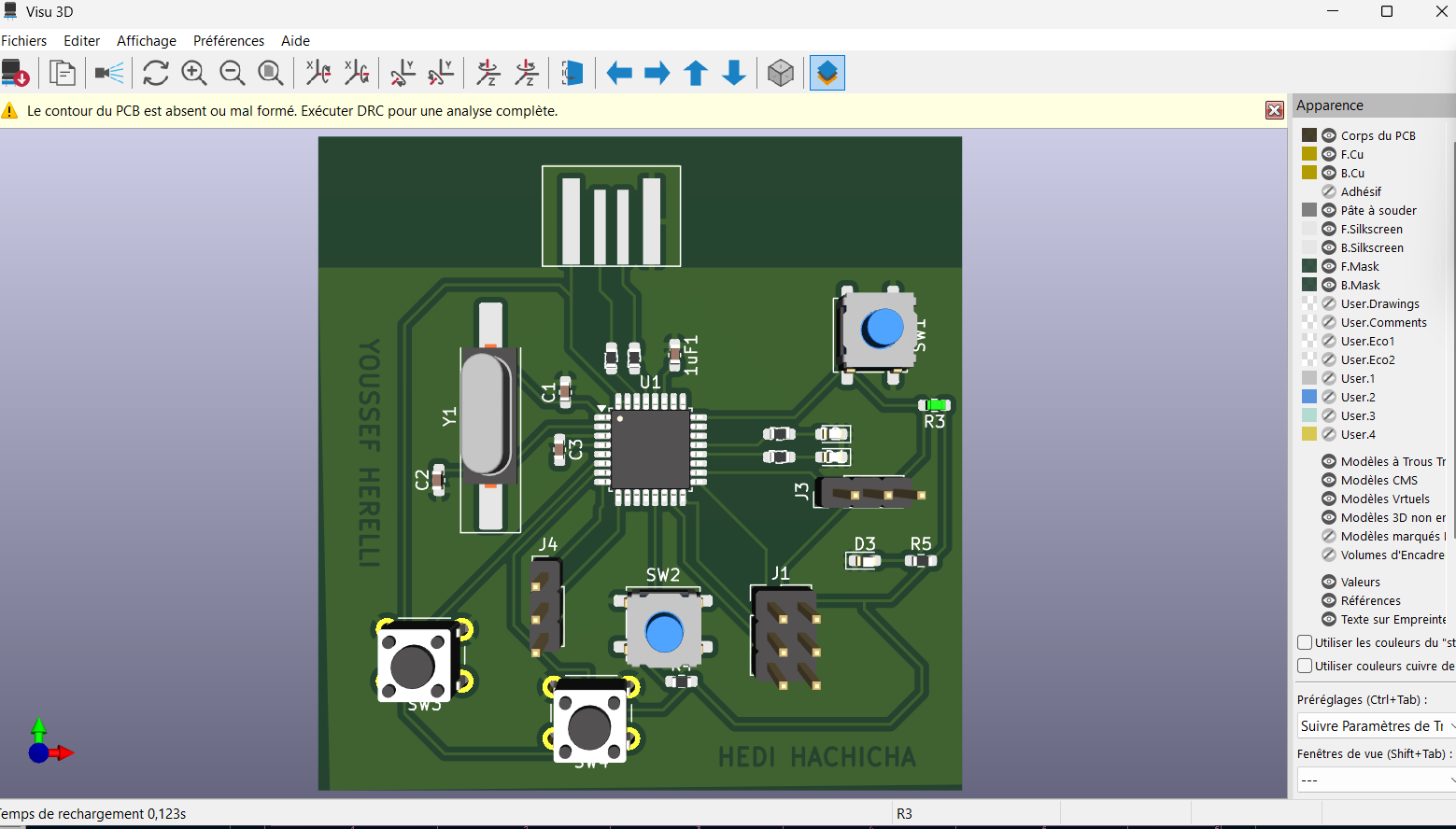Image resolution: width=1456 pixels, height=829 pixels.
Task: Move board left with blue arrow
Action: (619, 73)
